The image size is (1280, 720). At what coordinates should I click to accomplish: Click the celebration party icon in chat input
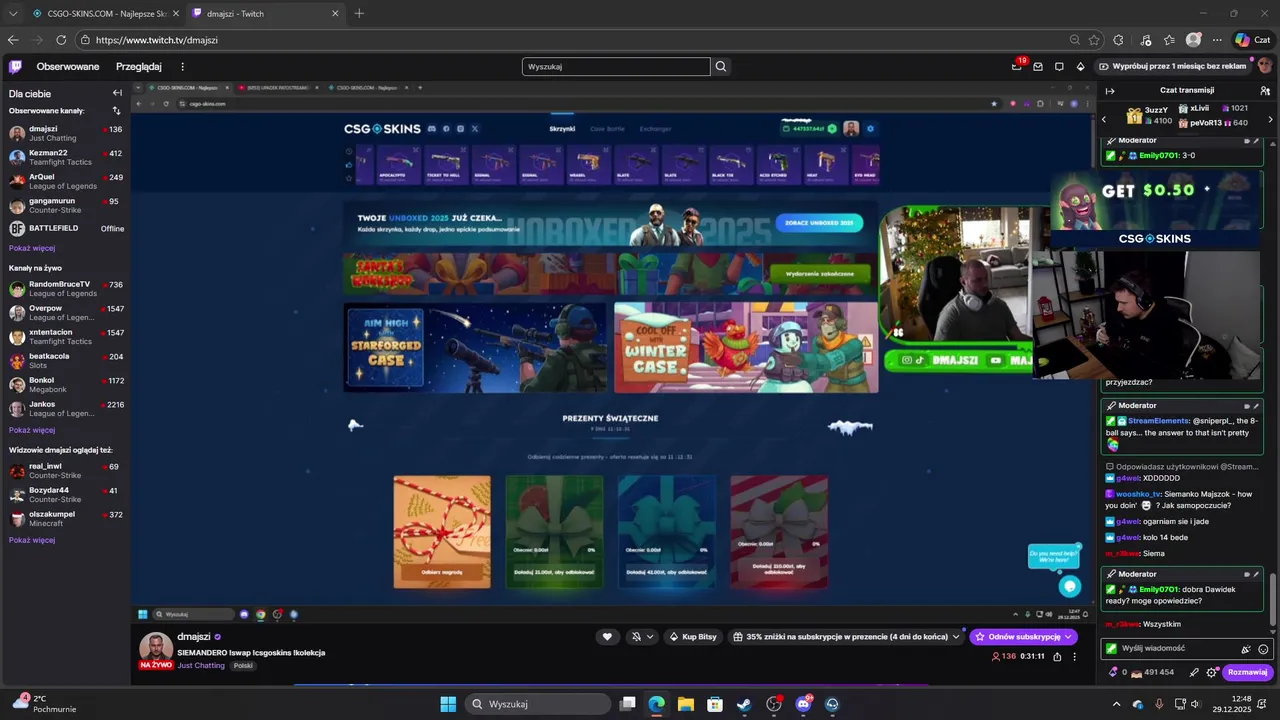(1246, 649)
